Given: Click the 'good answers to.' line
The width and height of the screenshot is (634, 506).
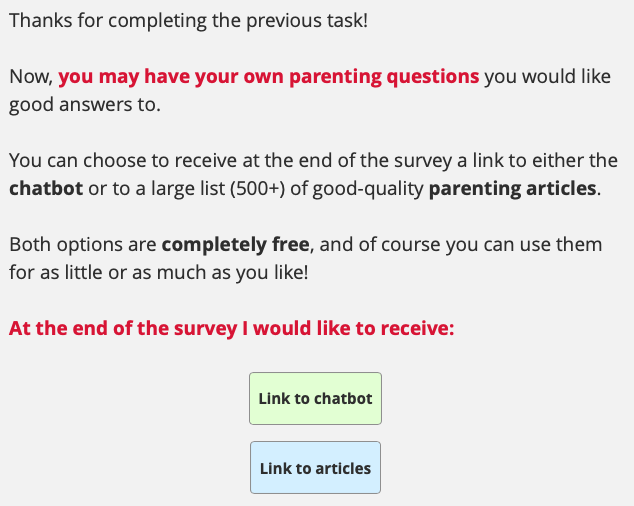Looking at the screenshot, I should pos(84,104).
